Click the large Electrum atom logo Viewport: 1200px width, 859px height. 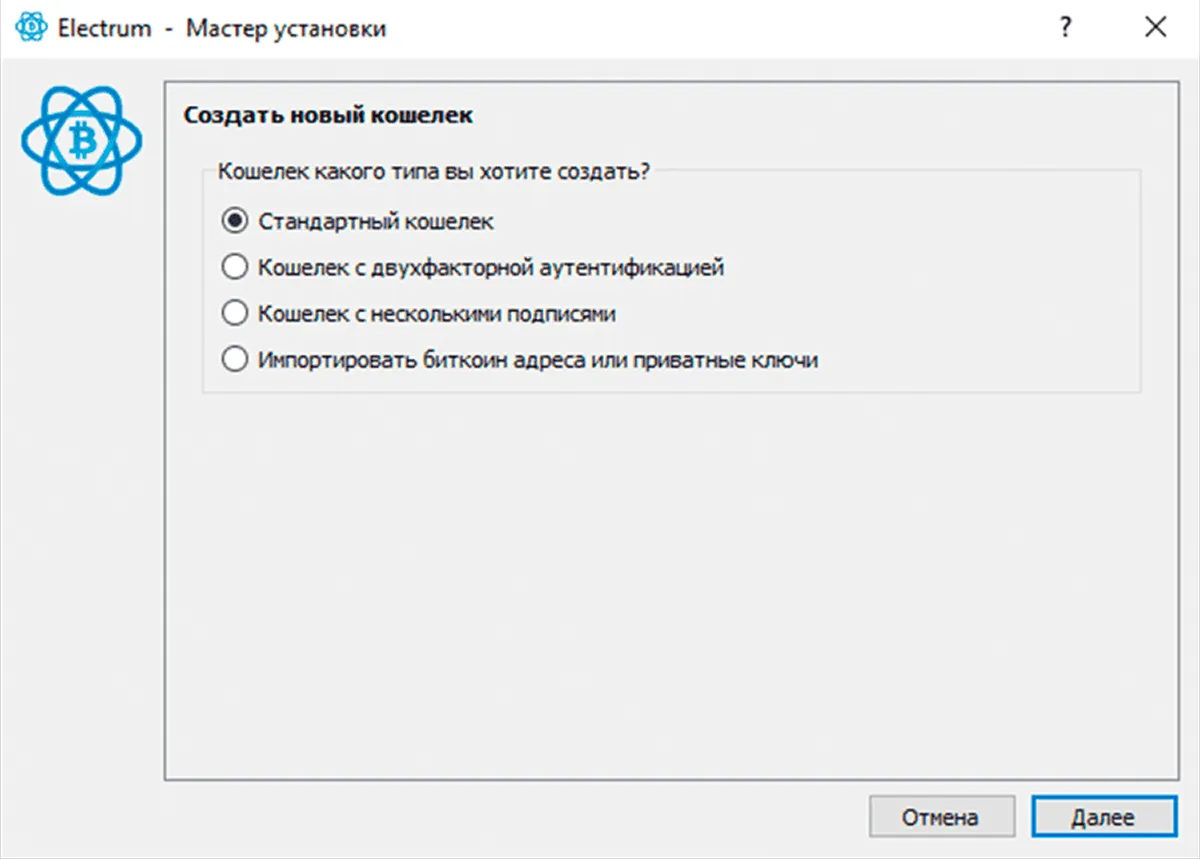pos(82,140)
